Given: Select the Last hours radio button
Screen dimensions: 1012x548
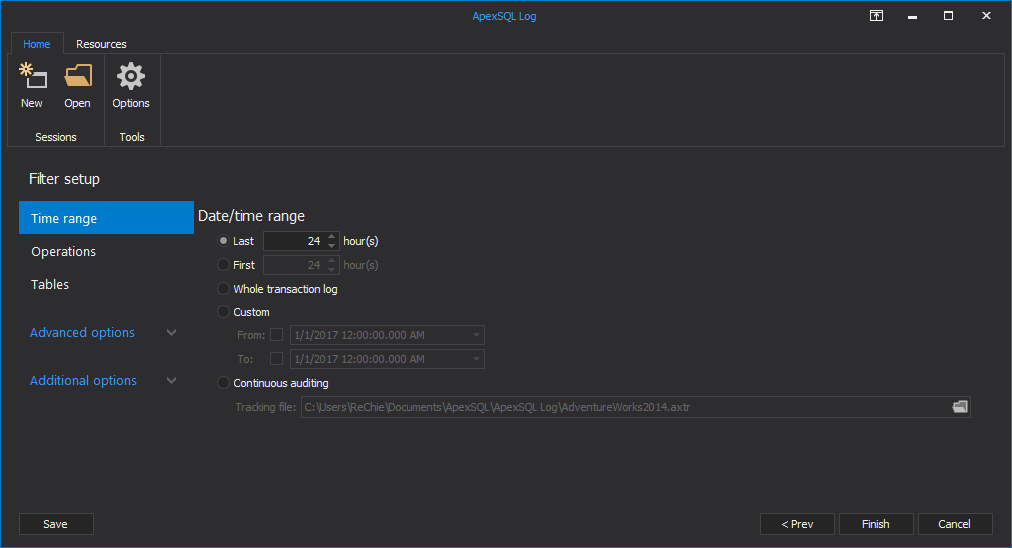Looking at the screenshot, I should [x=224, y=241].
